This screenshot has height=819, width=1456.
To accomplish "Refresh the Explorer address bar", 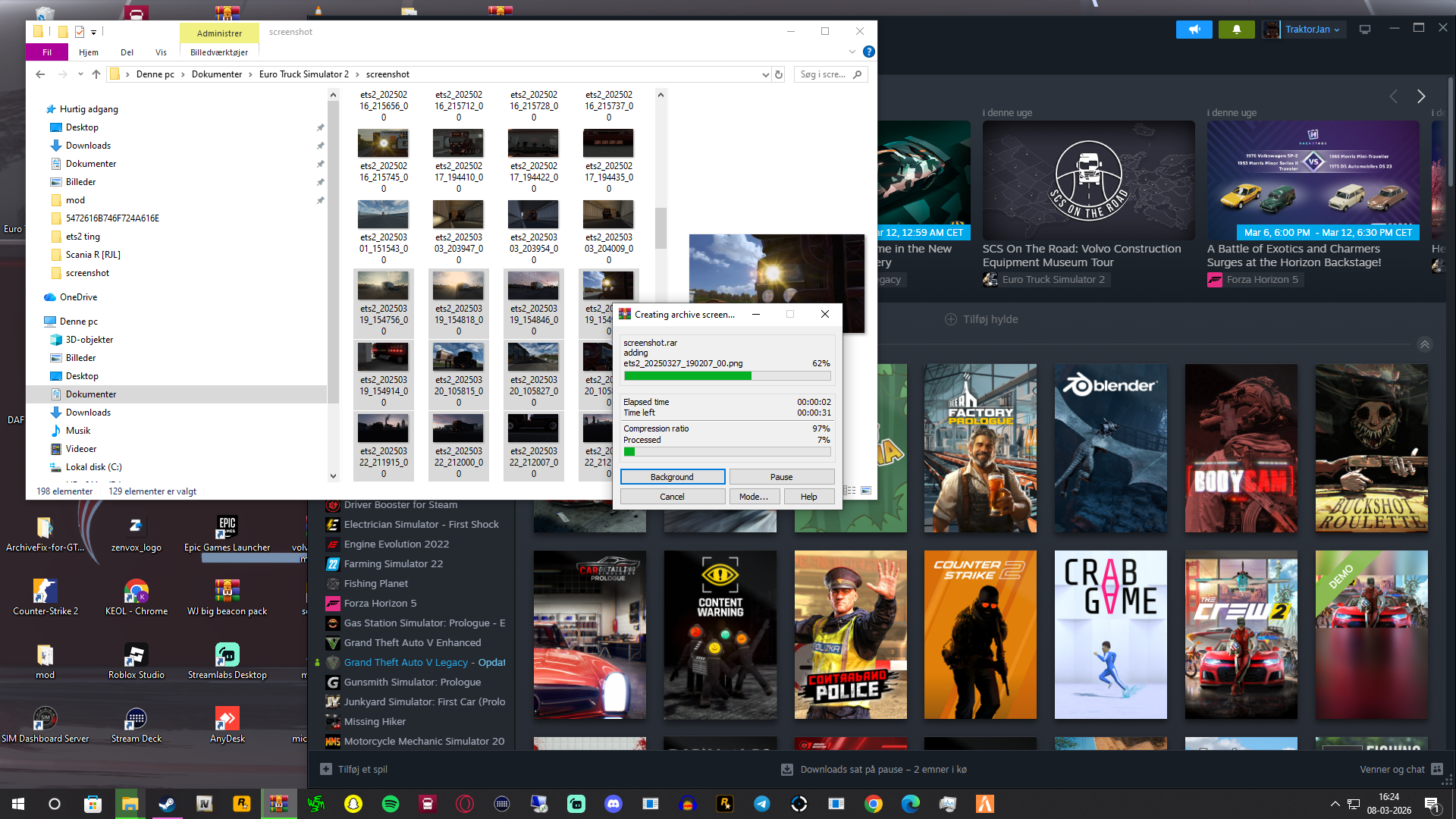I will (778, 74).
